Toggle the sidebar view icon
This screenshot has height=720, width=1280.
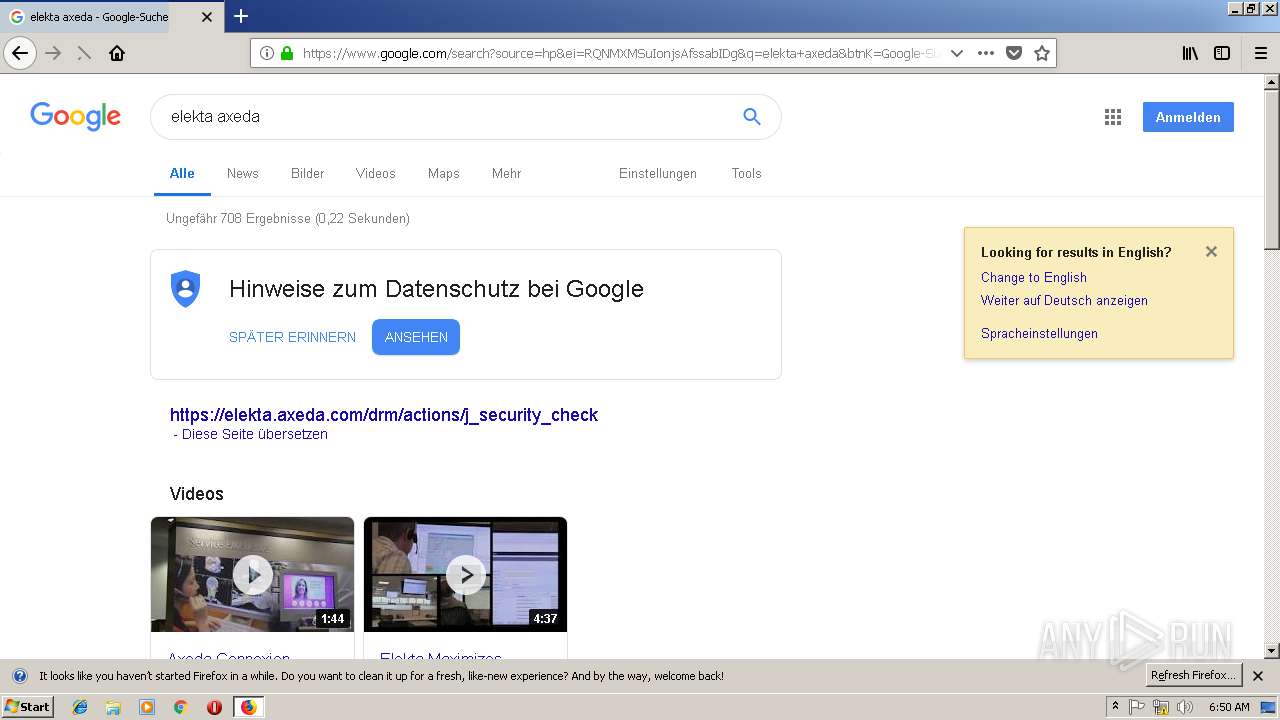pyautogui.click(x=1222, y=53)
